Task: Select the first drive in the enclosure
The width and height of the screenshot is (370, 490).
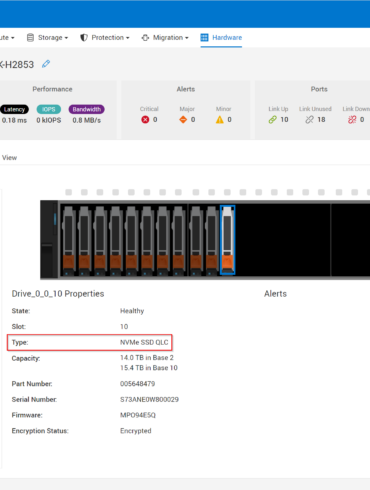Action: (68, 241)
